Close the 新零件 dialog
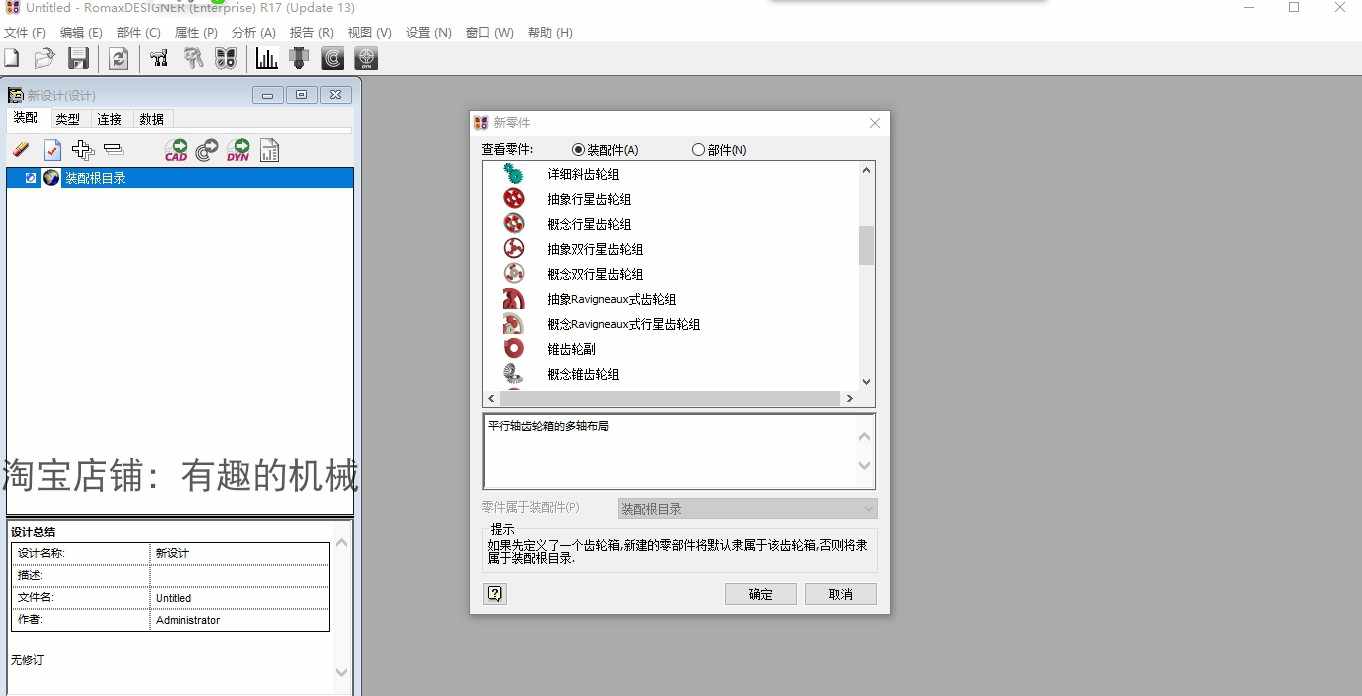Image resolution: width=1362 pixels, height=696 pixels. coord(875,123)
